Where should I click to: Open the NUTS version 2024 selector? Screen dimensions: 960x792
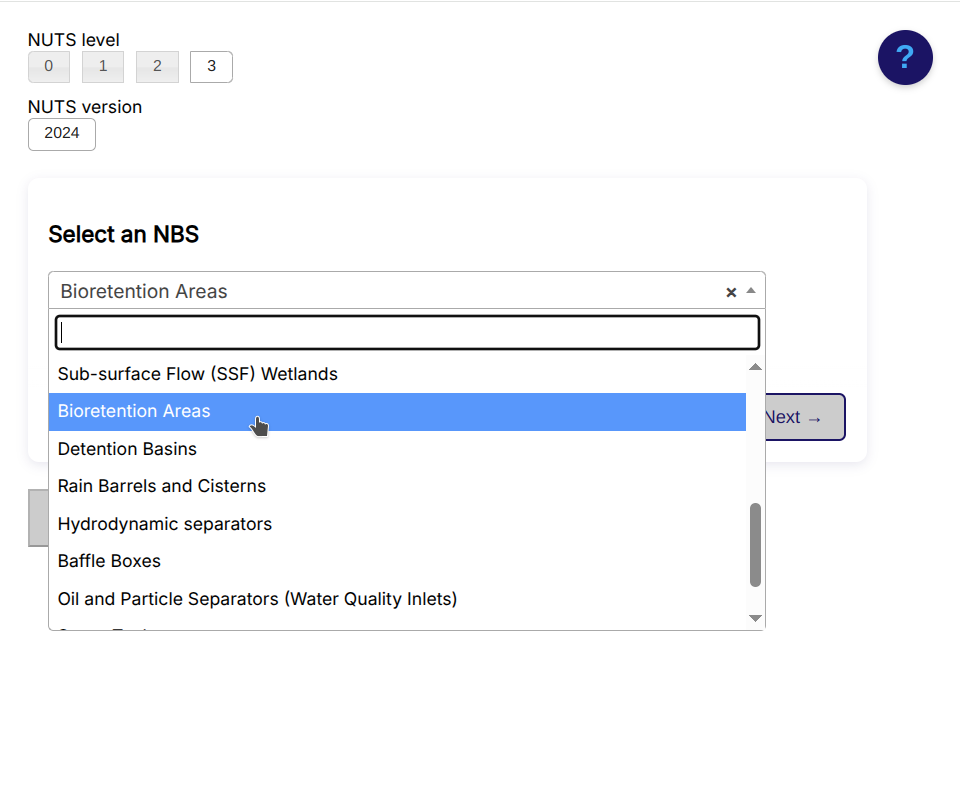[x=61, y=133]
